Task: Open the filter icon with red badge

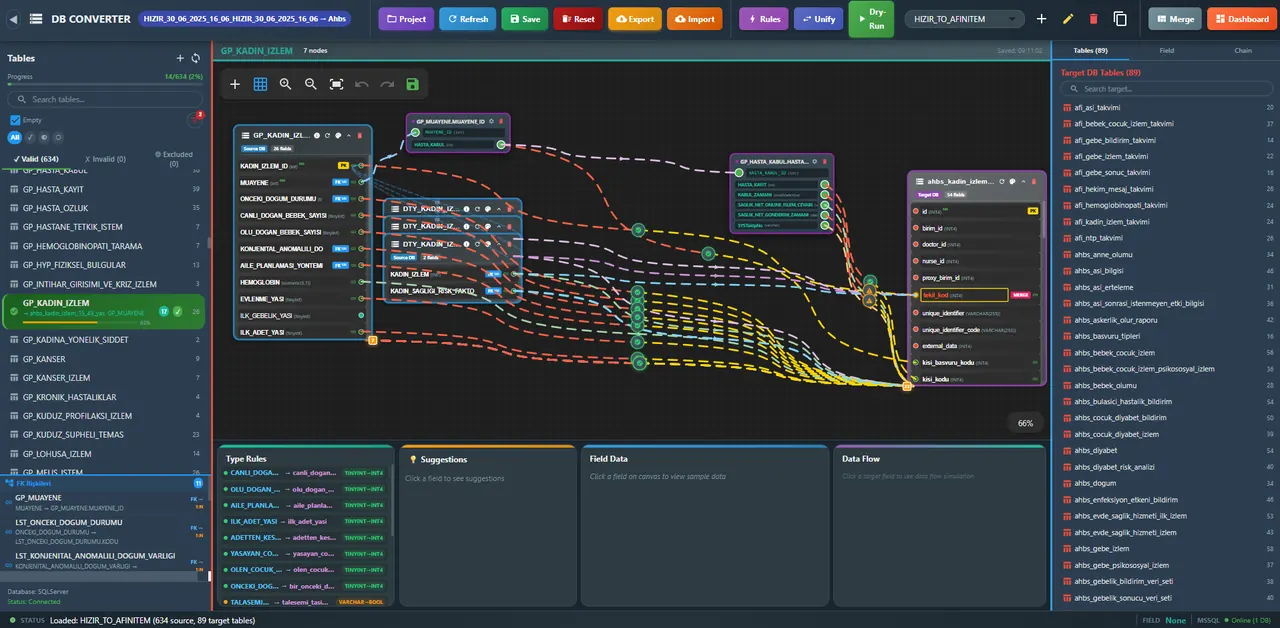Action: point(196,120)
